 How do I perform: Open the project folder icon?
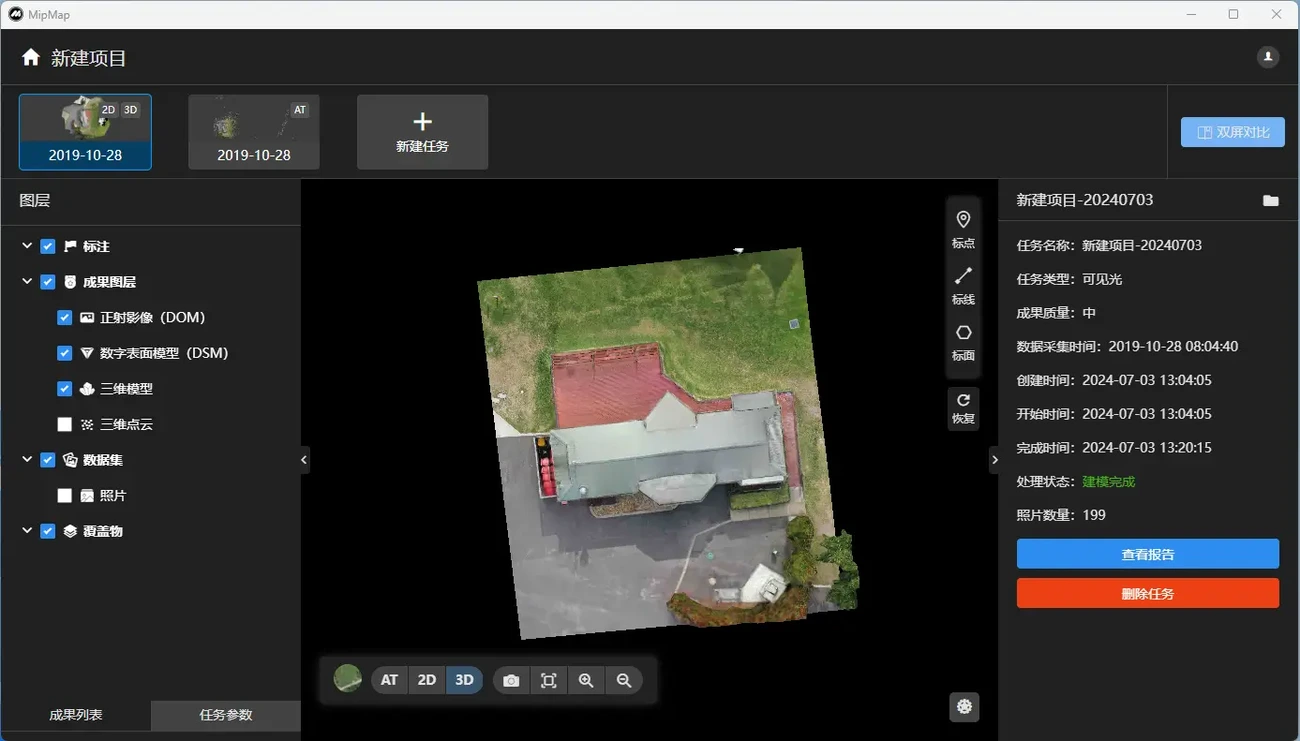[1270, 201]
